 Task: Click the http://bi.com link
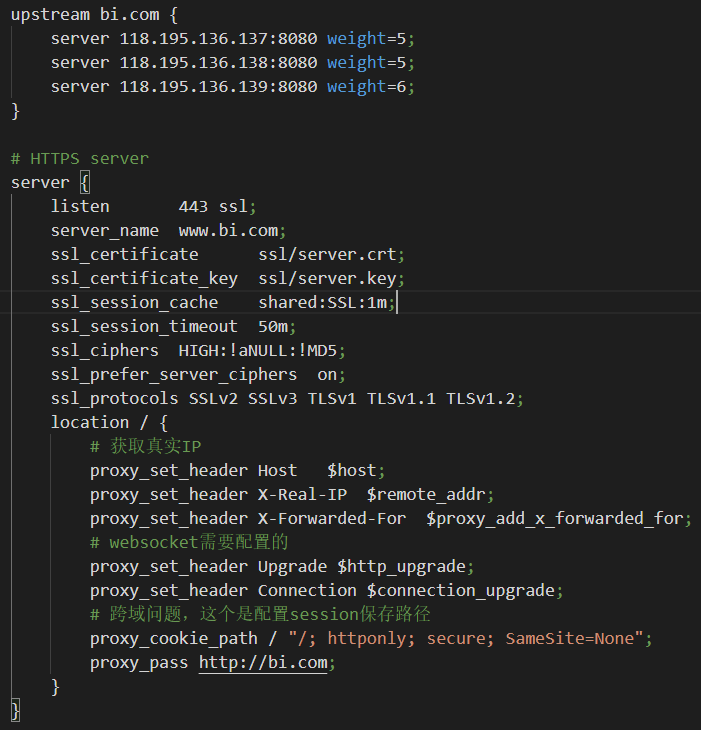[263, 663]
